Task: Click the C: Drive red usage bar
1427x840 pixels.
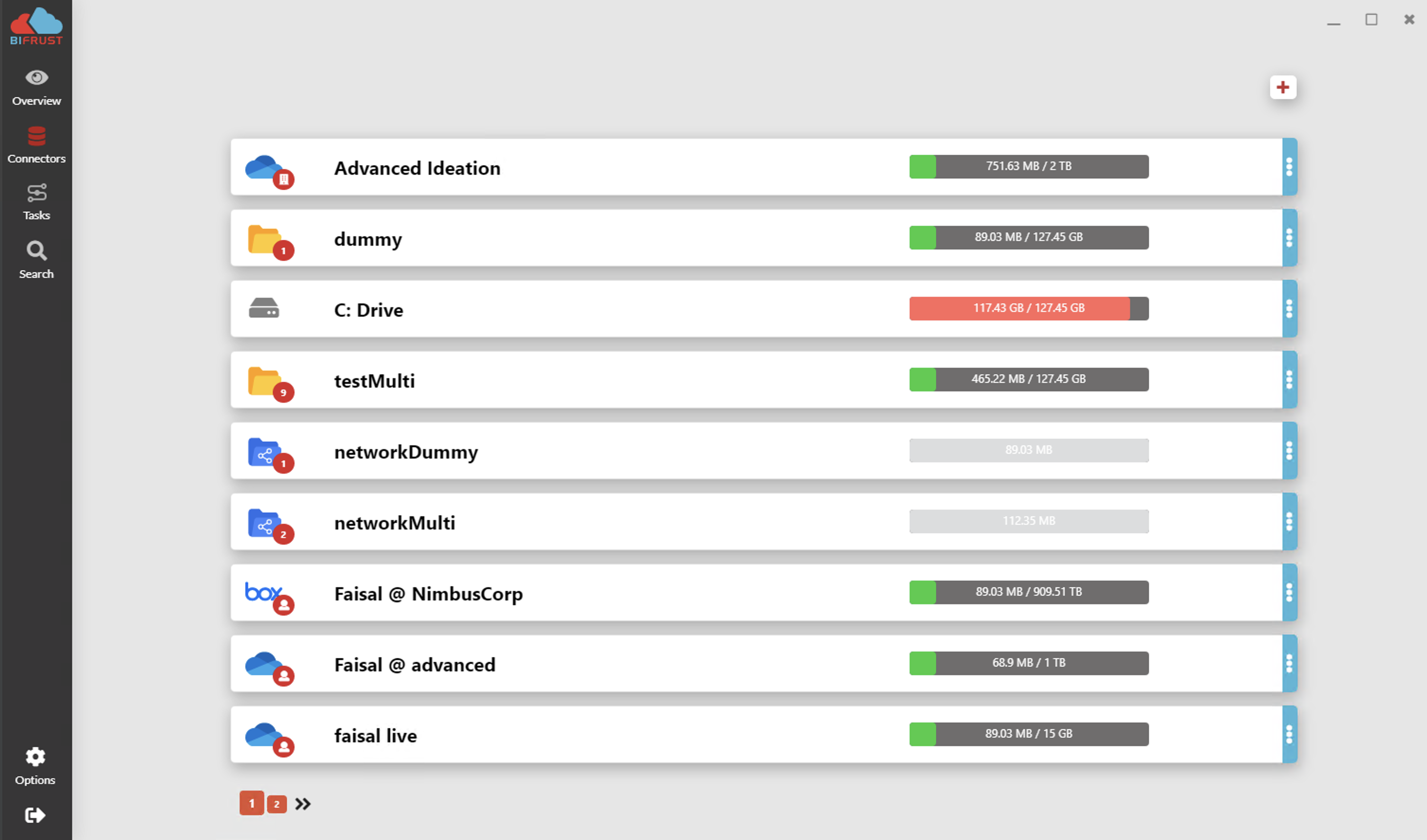Action: [1029, 309]
